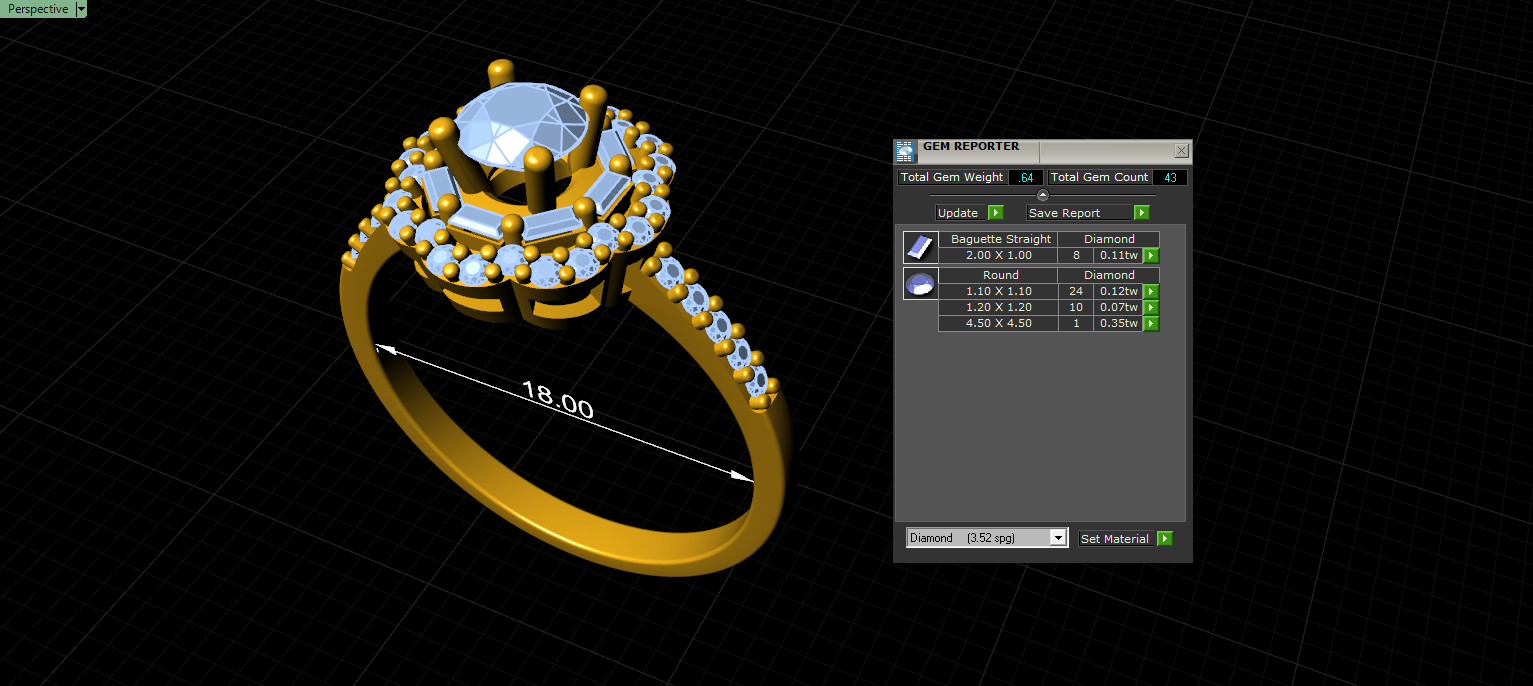Click green arrow for 4.50 X 4.50 row

click(x=1151, y=324)
